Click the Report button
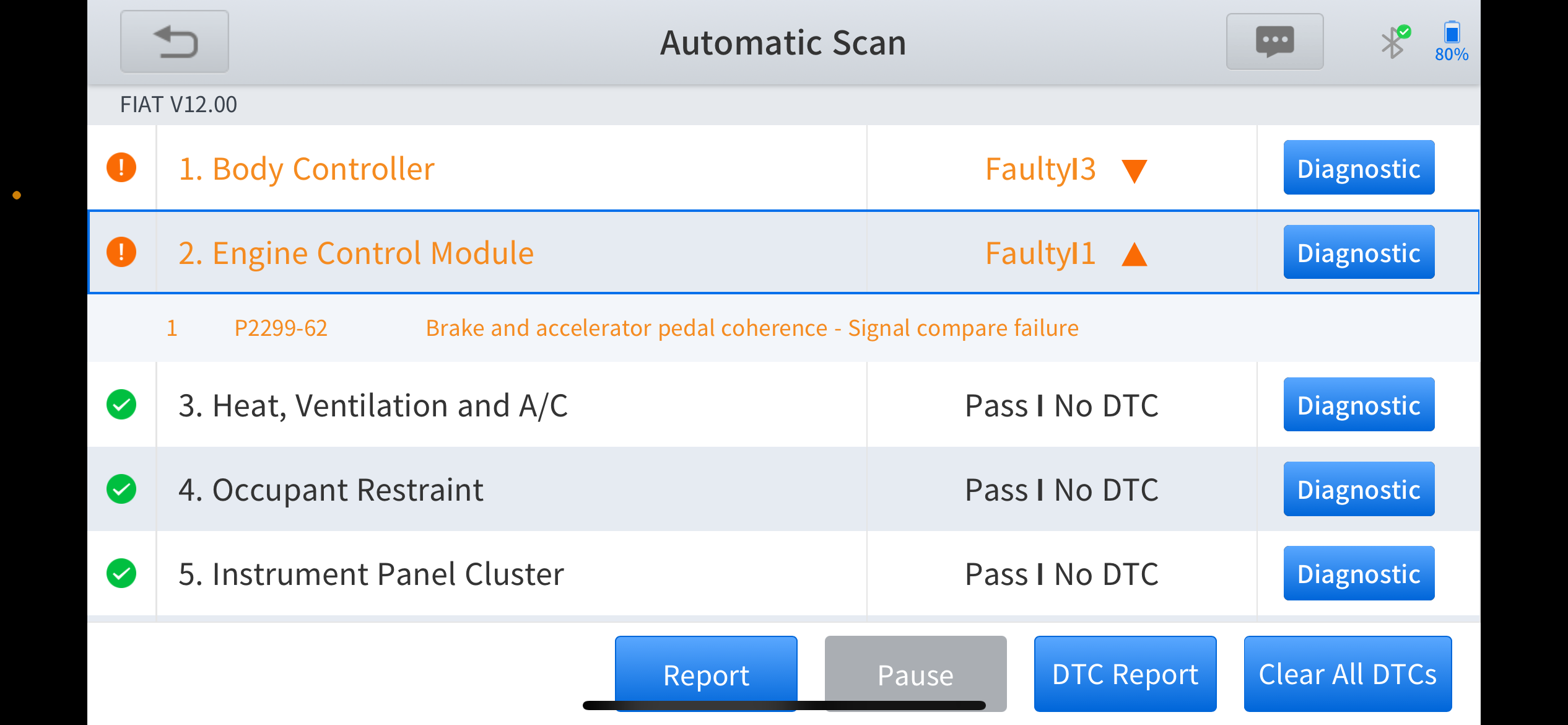The width and height of the screenshot is (1568, 725). click(706, 674)
